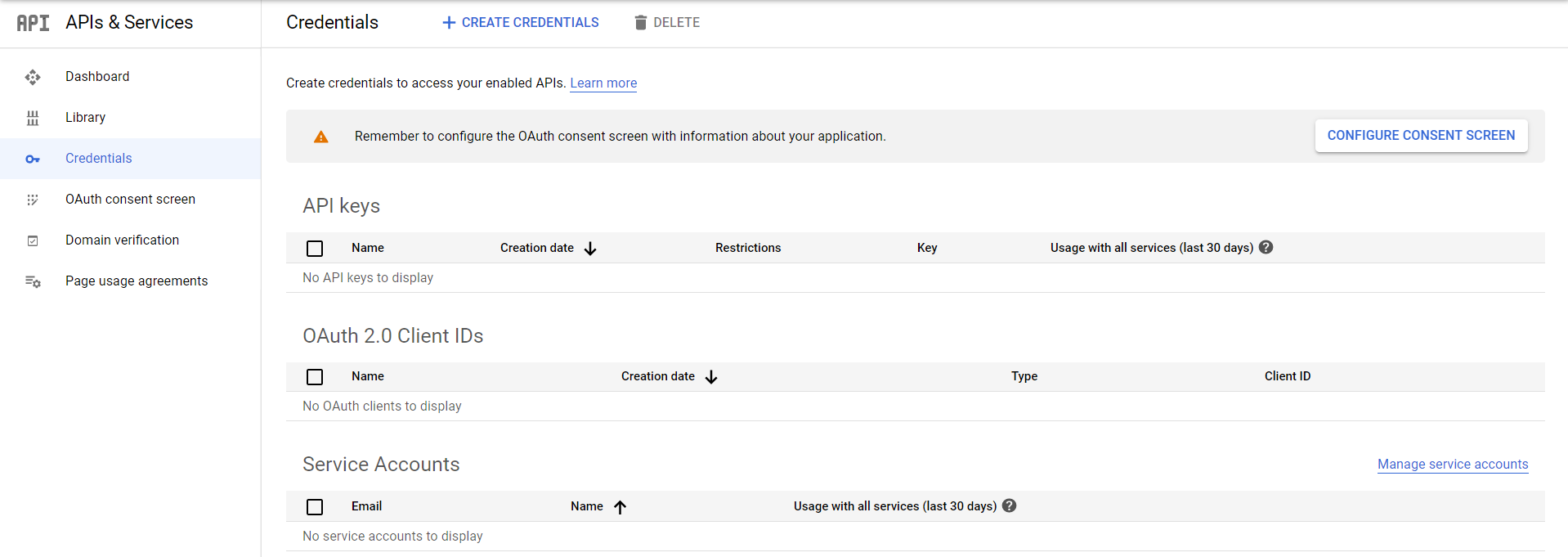Image resolution: width=1568 pixels, height=557 pixels.
Task: Click 'Service Accounts' section heading
Action: coord(381,465)
